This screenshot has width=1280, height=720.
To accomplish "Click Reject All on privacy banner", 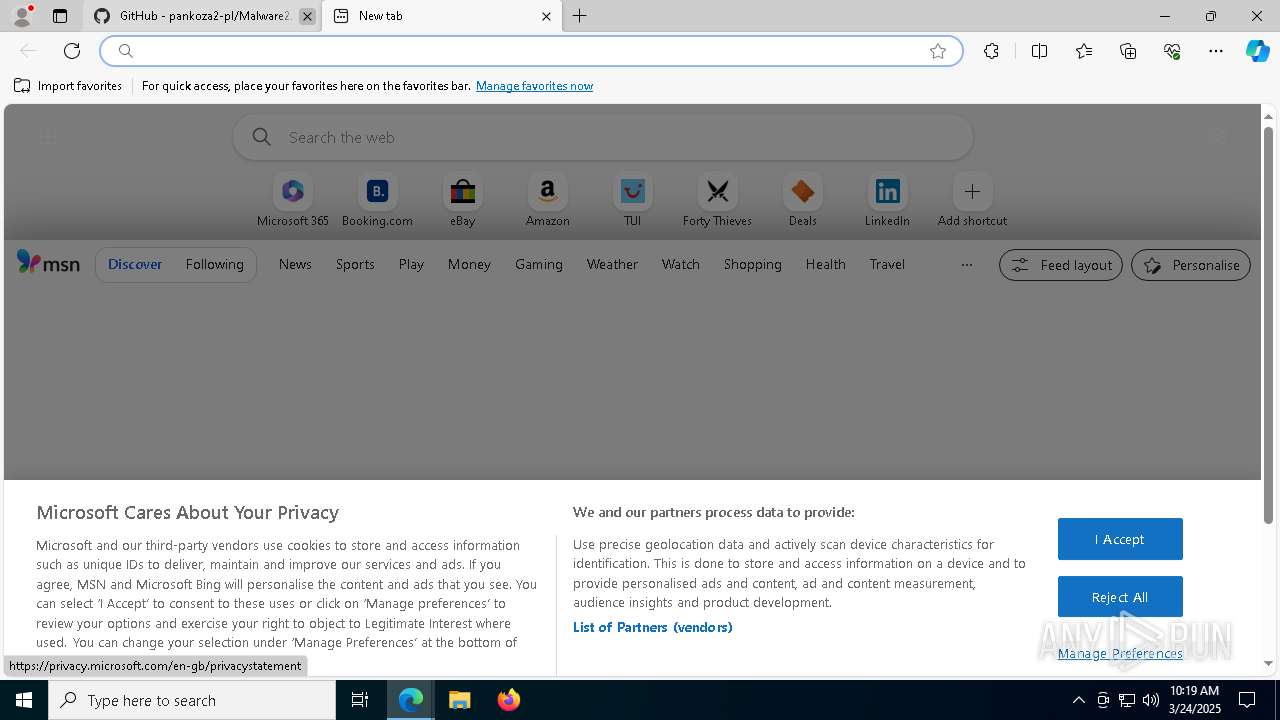I will coord(1120,597).
